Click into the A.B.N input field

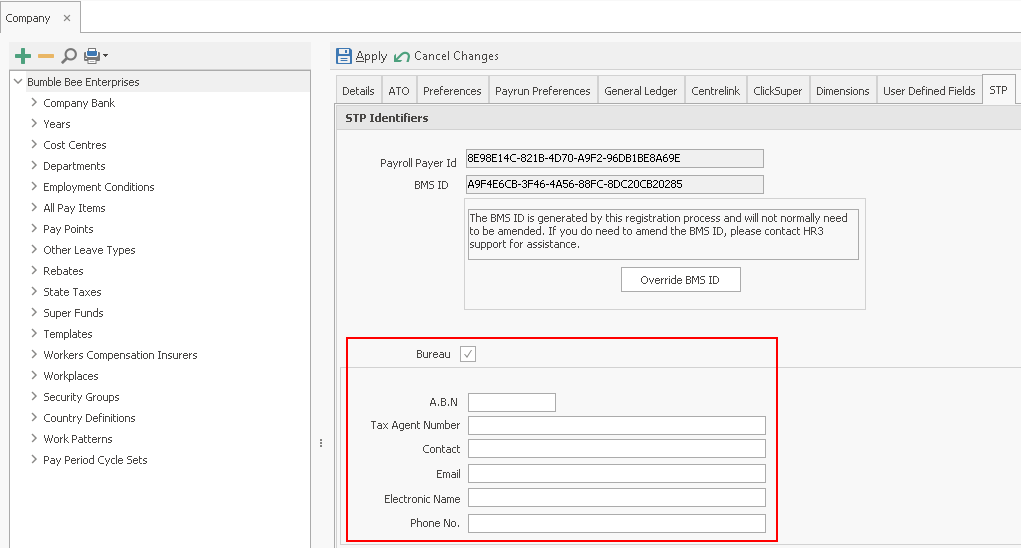pyautogui.click(x=511, y=402)
